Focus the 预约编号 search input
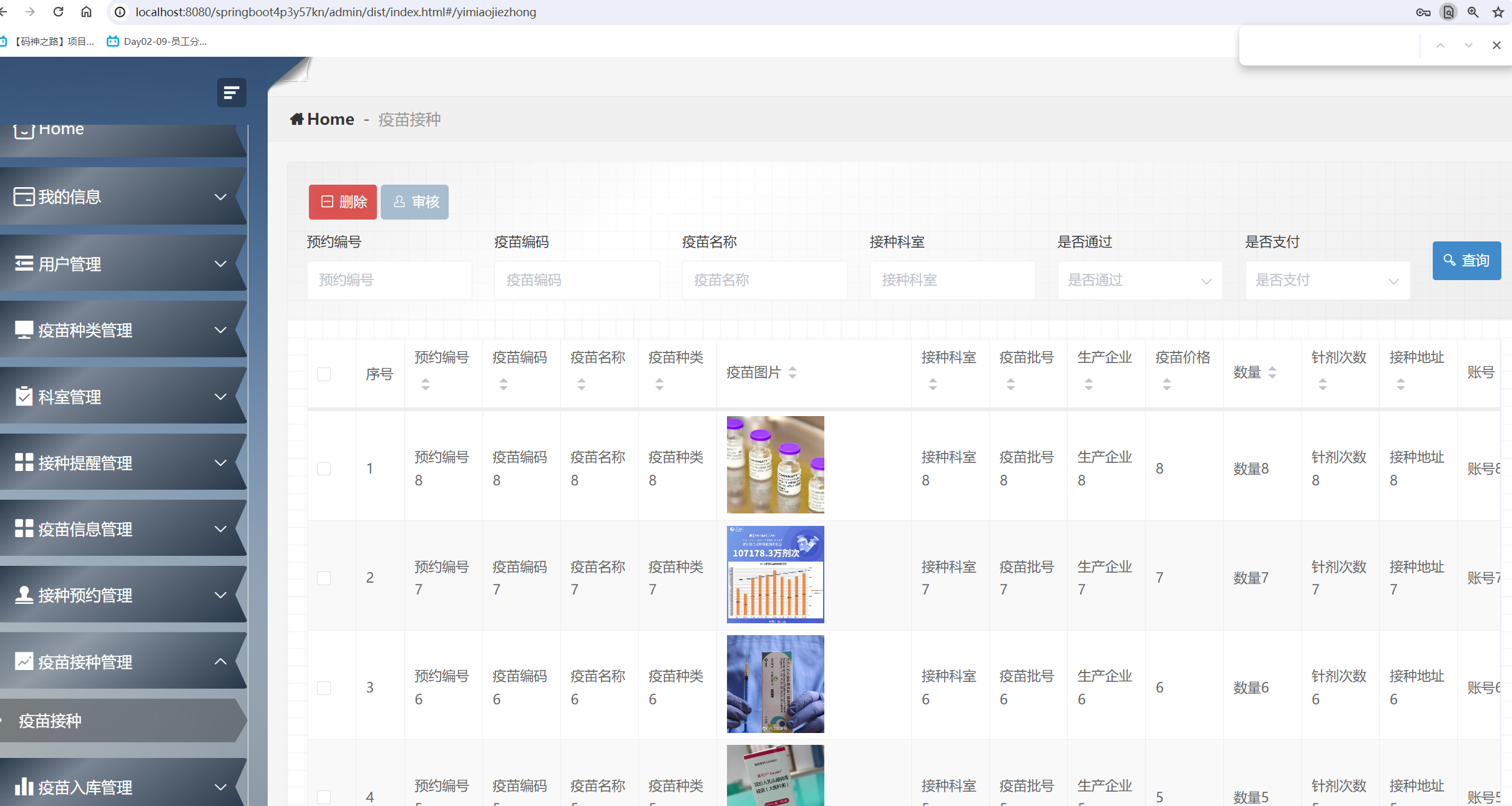 point(389,280)
